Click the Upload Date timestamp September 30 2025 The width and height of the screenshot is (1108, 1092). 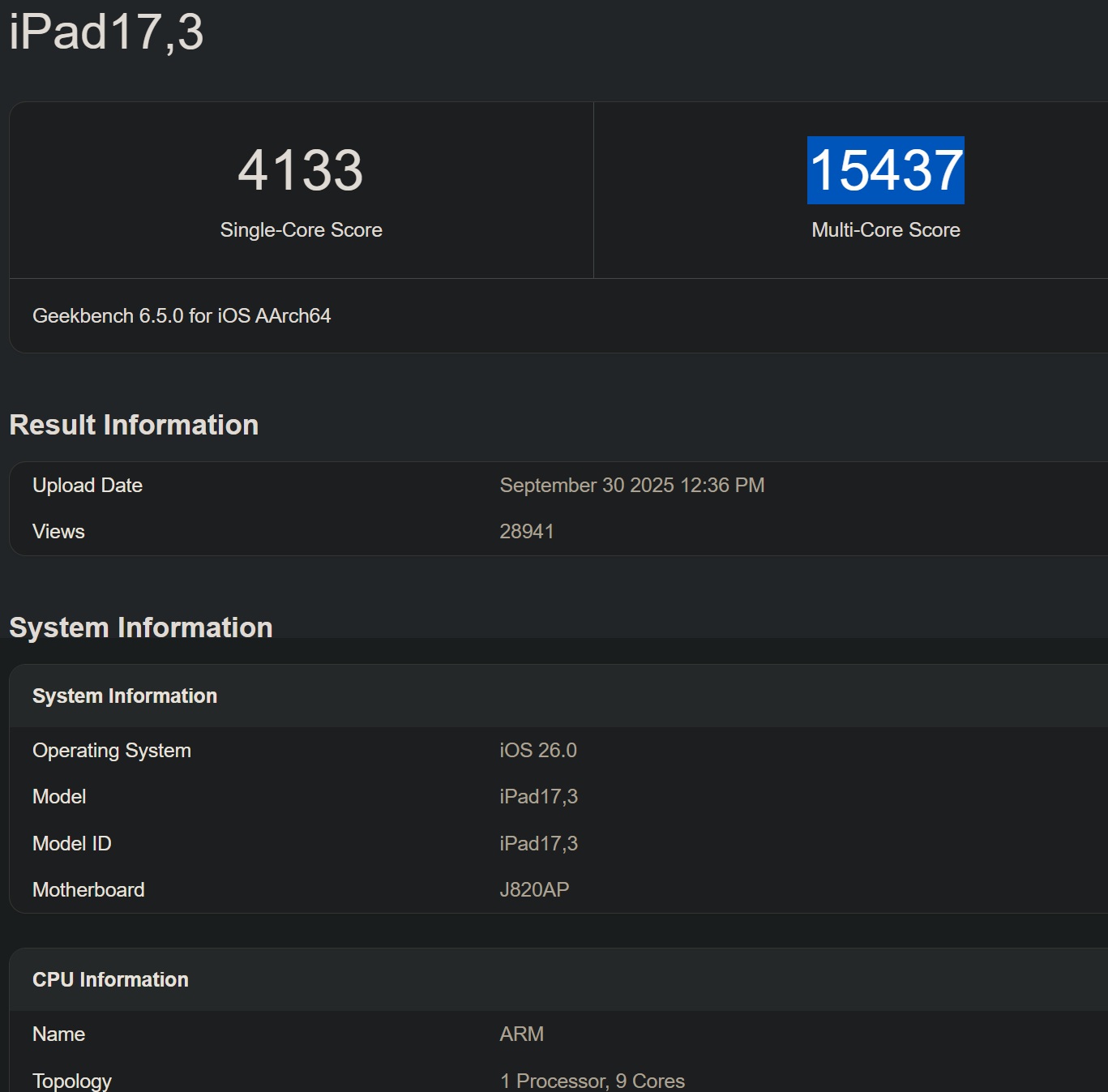click(631, 485)
